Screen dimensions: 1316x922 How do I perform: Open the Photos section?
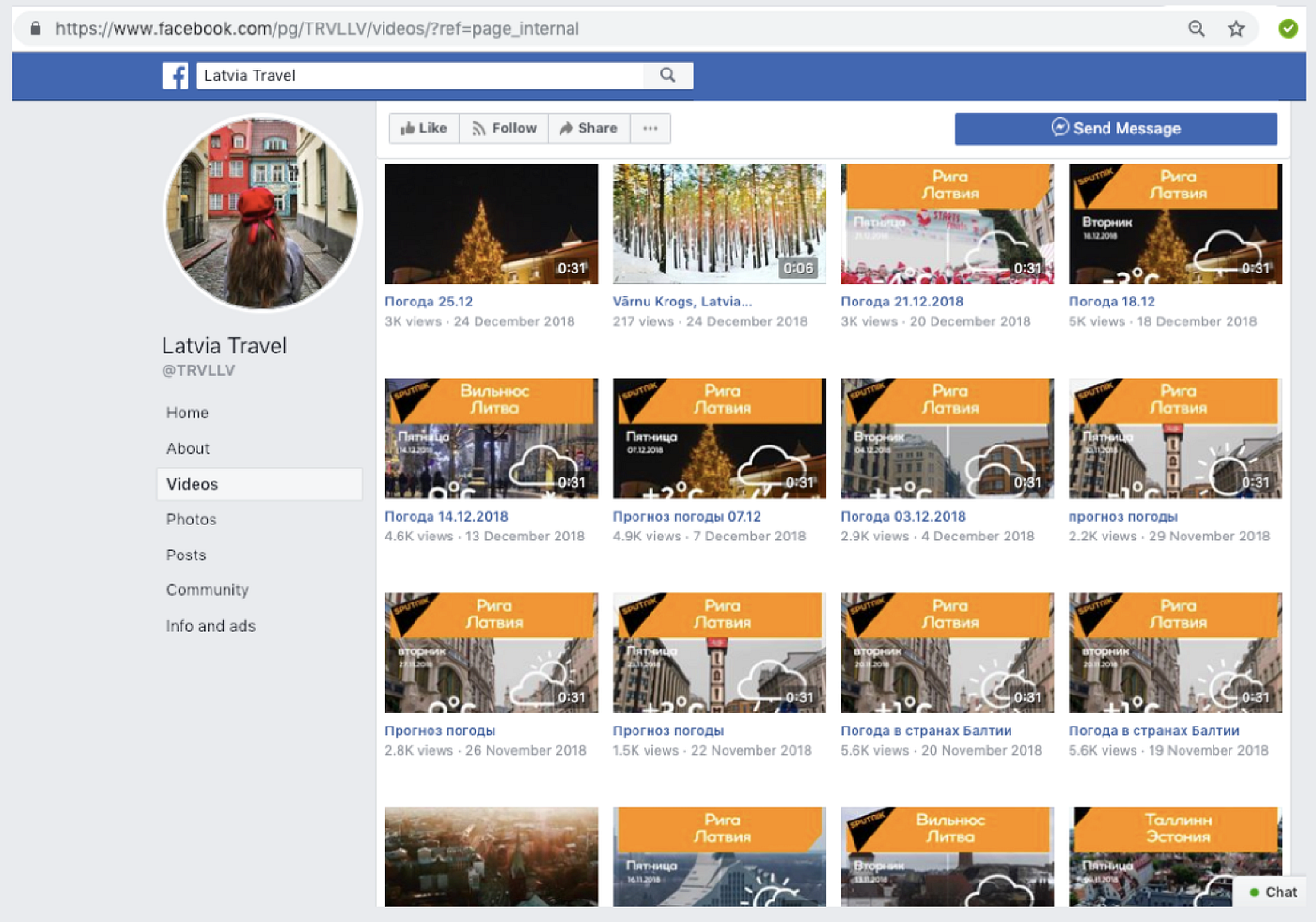point(191,519)
